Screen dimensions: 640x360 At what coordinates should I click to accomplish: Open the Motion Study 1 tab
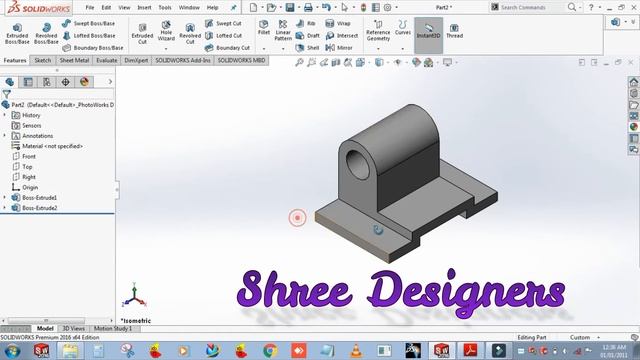[113, 329]
